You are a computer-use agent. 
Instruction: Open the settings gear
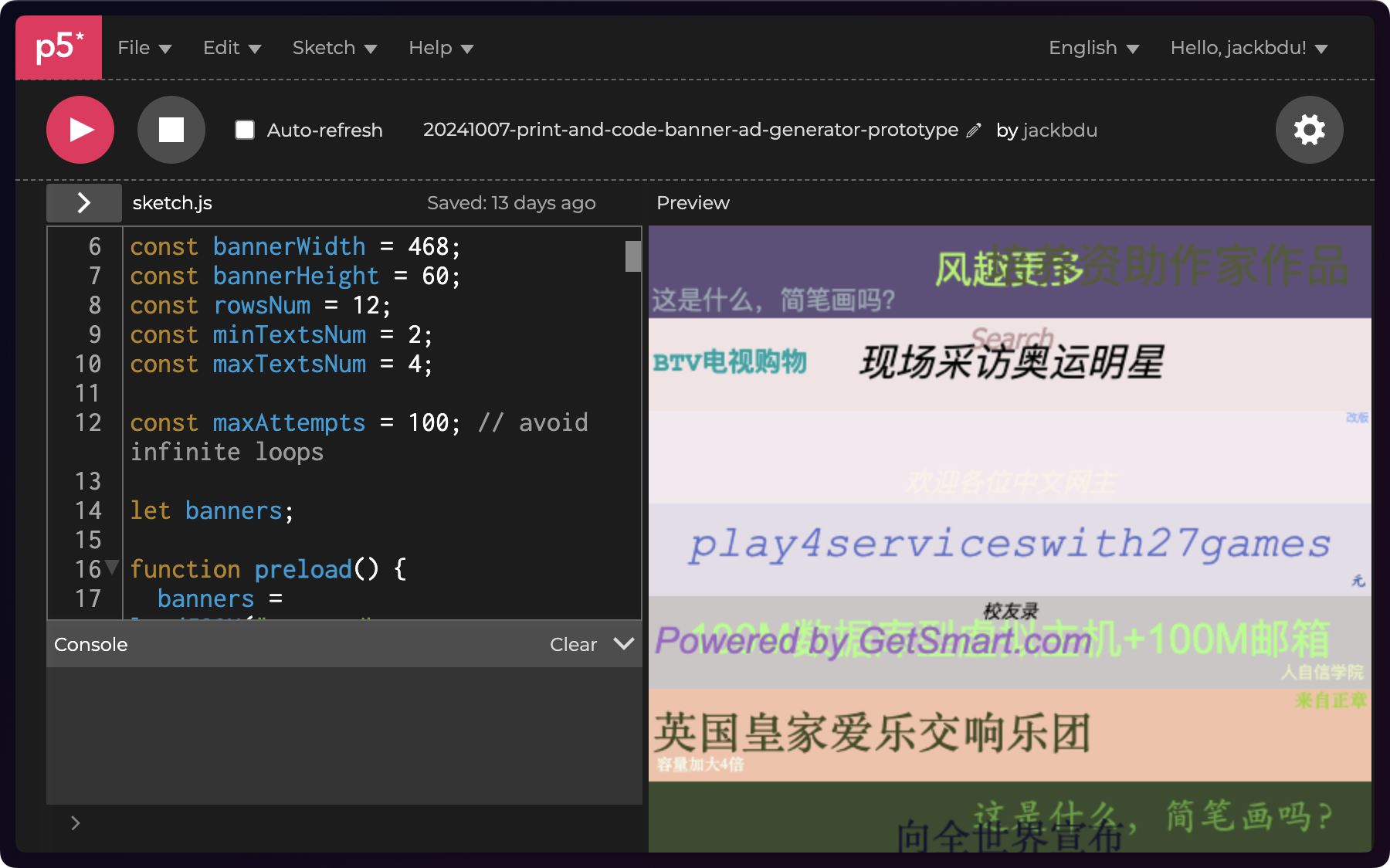(1309, 130)
